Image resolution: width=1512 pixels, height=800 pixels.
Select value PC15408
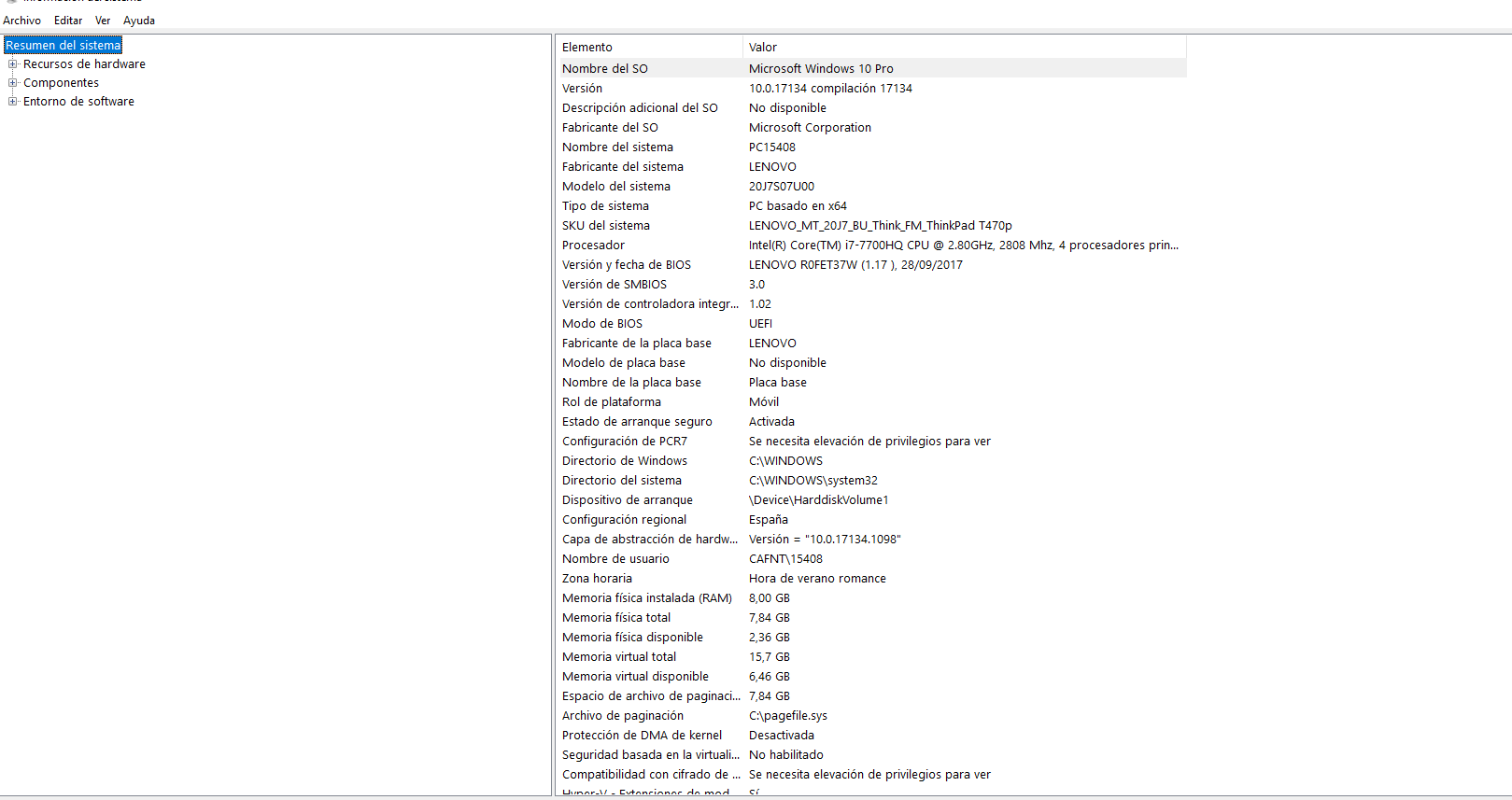(772, 147)
